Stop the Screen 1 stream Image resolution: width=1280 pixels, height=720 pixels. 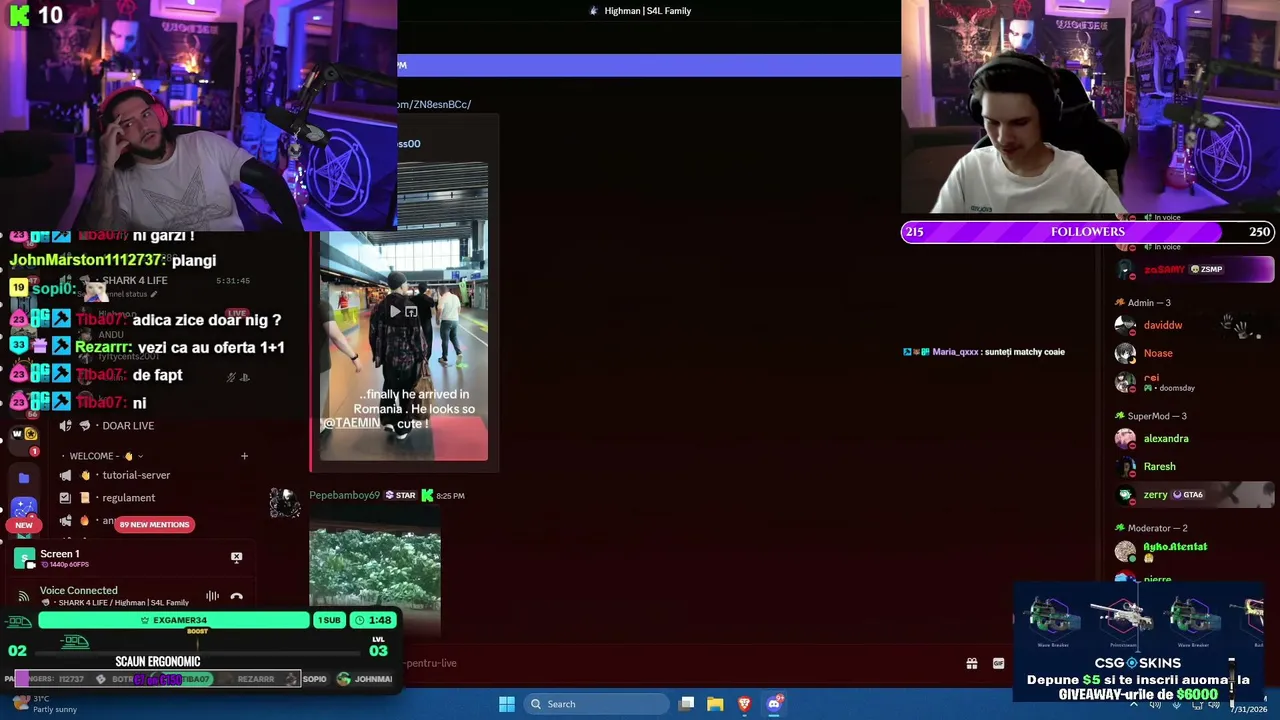click(x=236, y=557)
